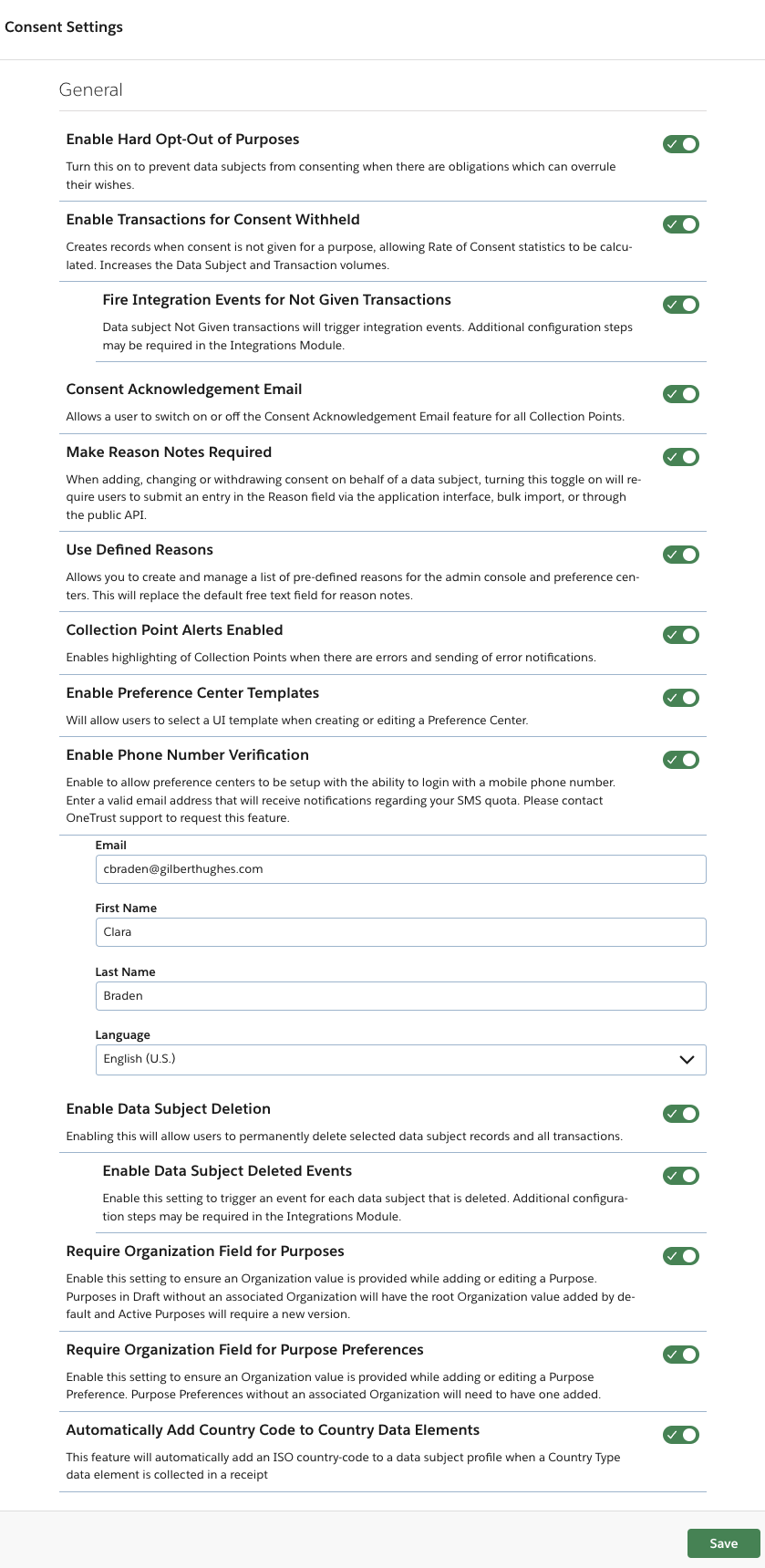Disable the Enable Hard Opt-Out of Purposes toggle

(x=679, y=143)
